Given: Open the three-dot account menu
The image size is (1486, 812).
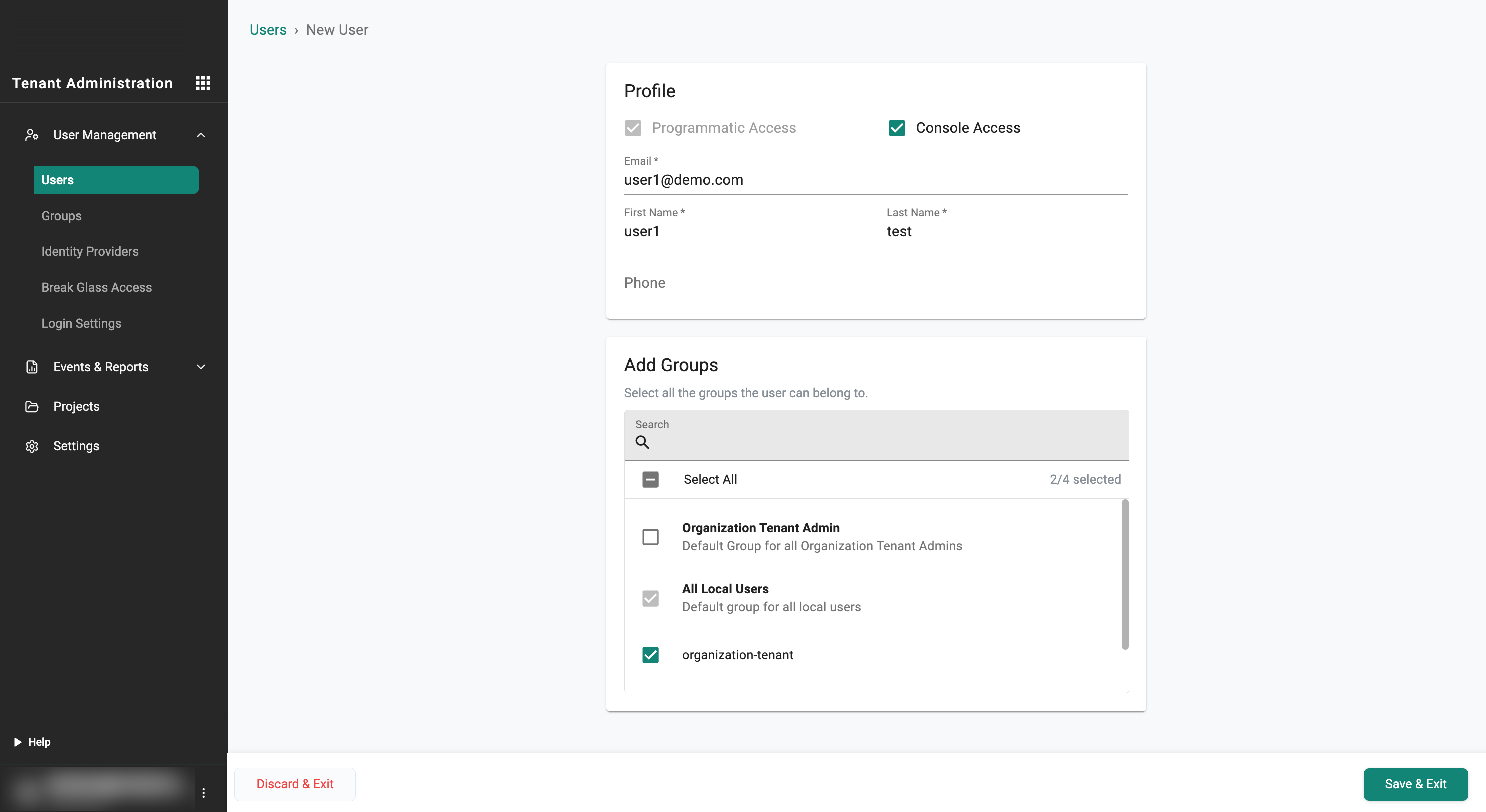Looking at the screenshot, I should point(203,793).
